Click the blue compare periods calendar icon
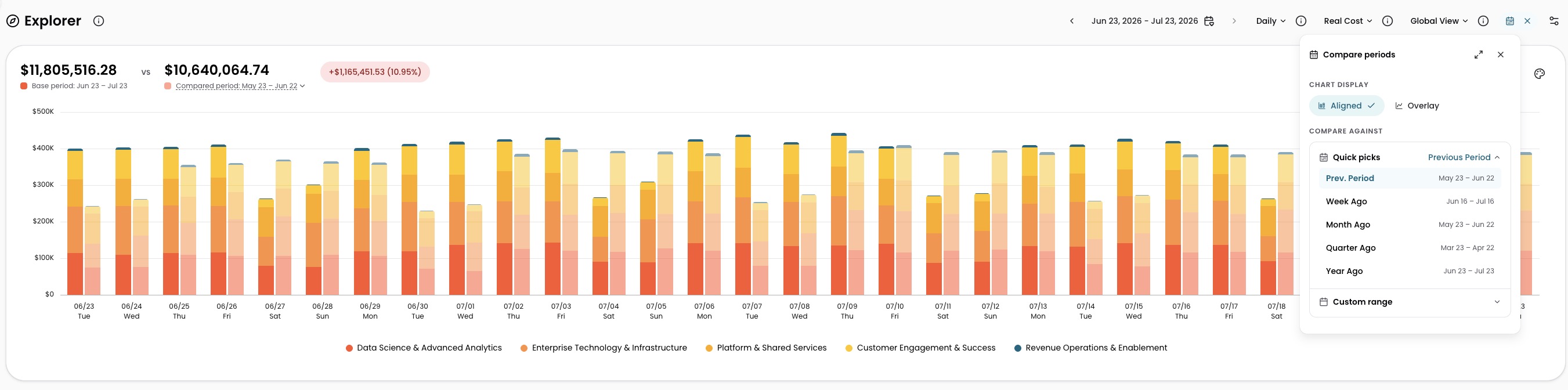 (x=1509, y=21)
